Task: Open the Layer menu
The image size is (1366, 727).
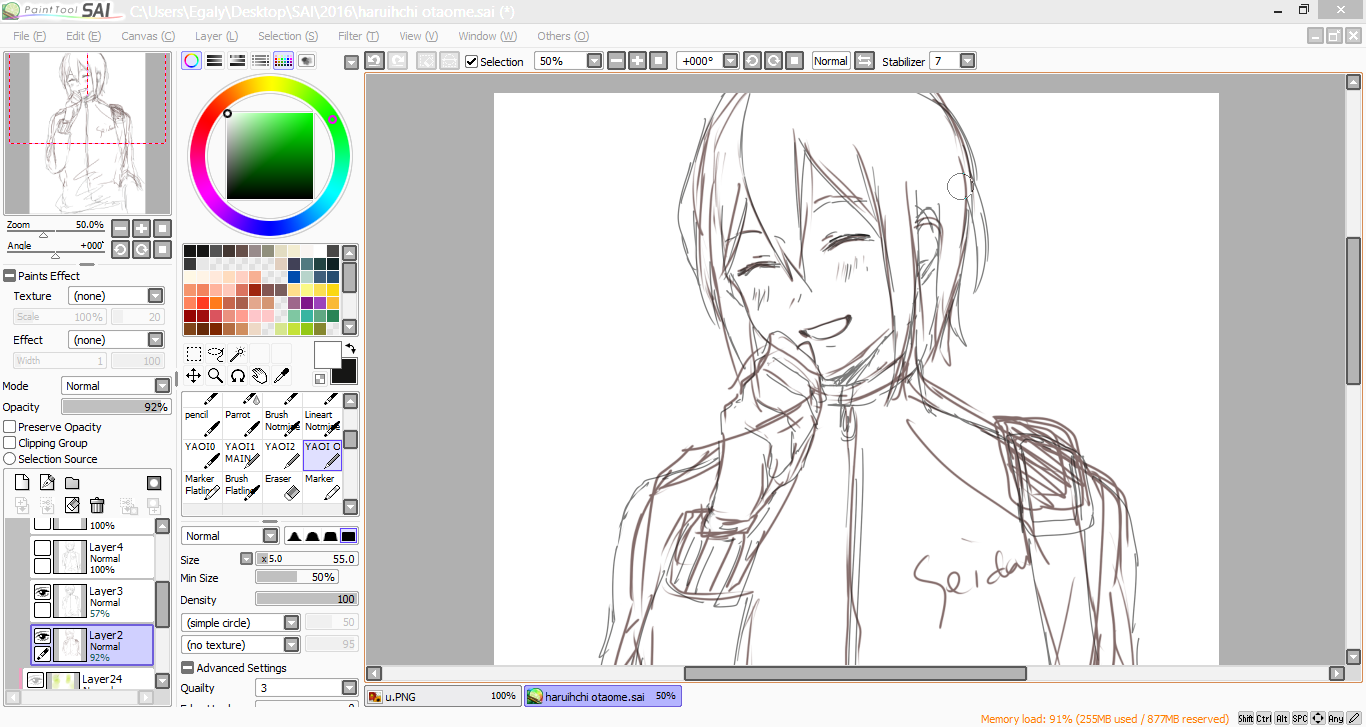Action: [x=216, y=36]
